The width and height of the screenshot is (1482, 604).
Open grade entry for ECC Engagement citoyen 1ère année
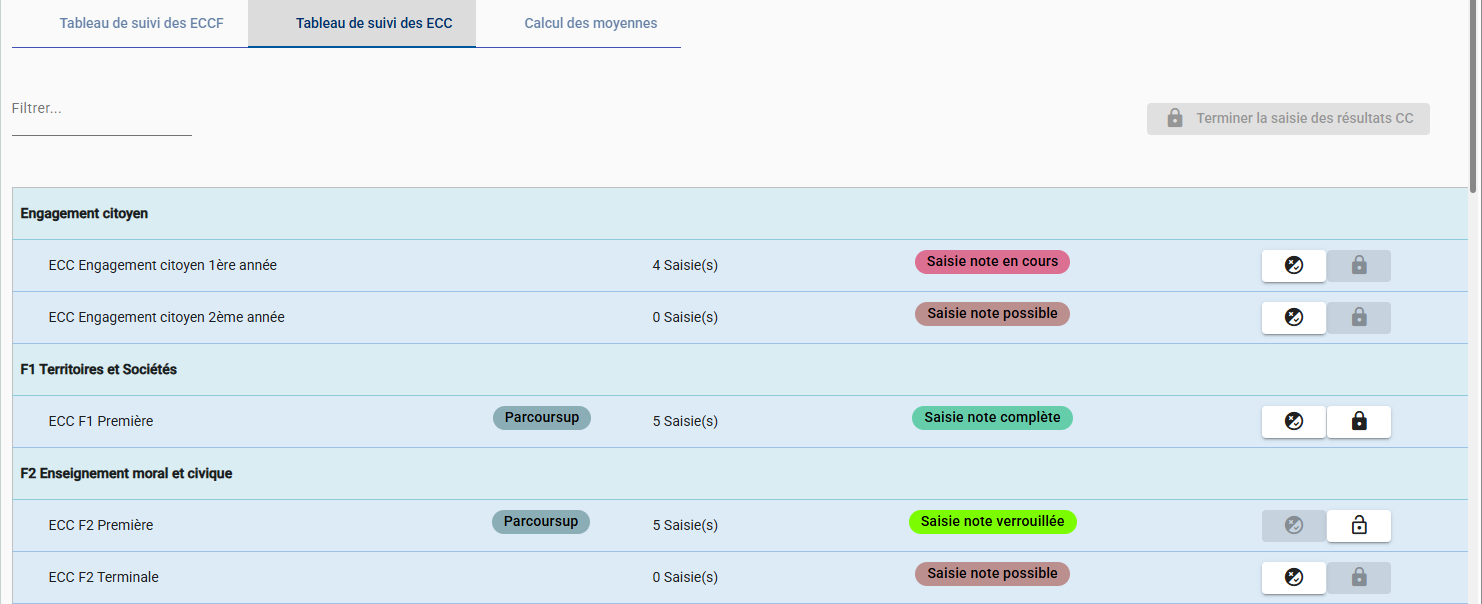coord(1294,266)
